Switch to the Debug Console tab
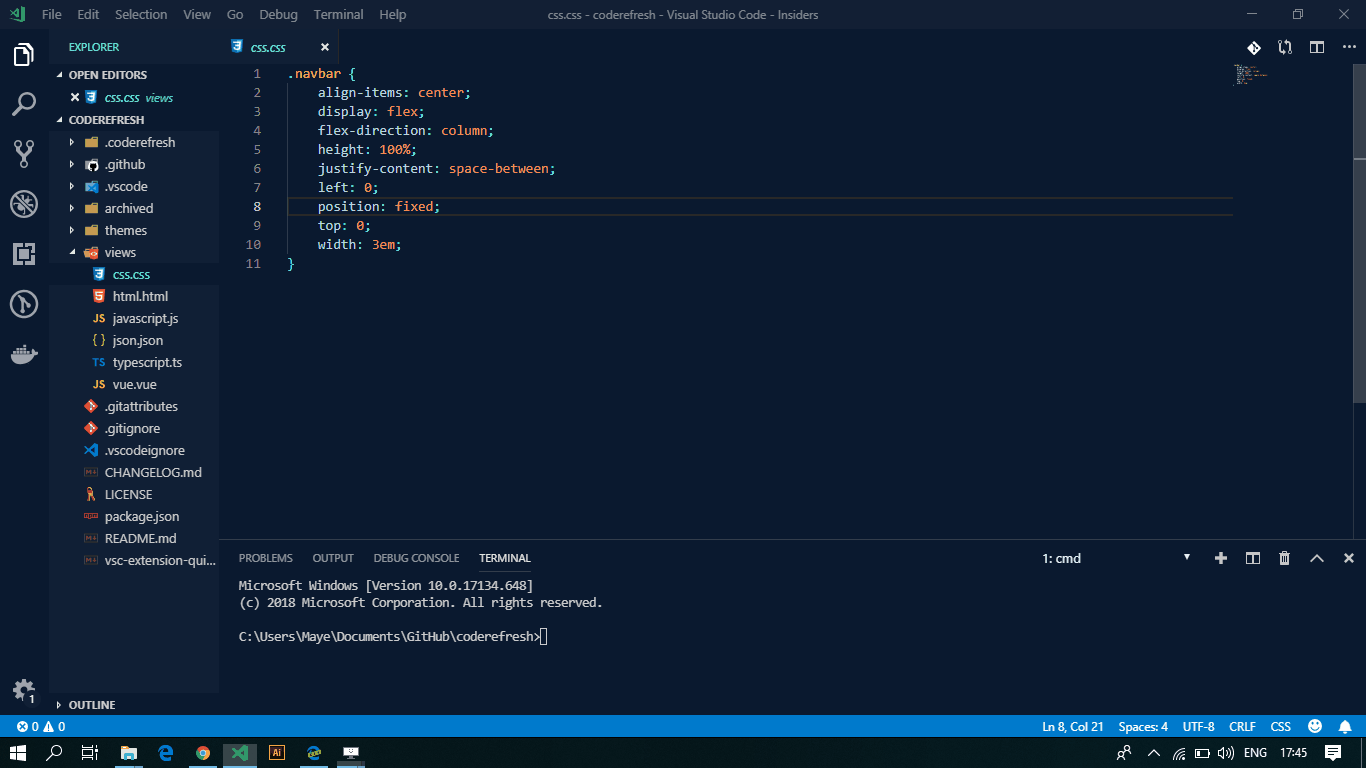 coord(416,558)
